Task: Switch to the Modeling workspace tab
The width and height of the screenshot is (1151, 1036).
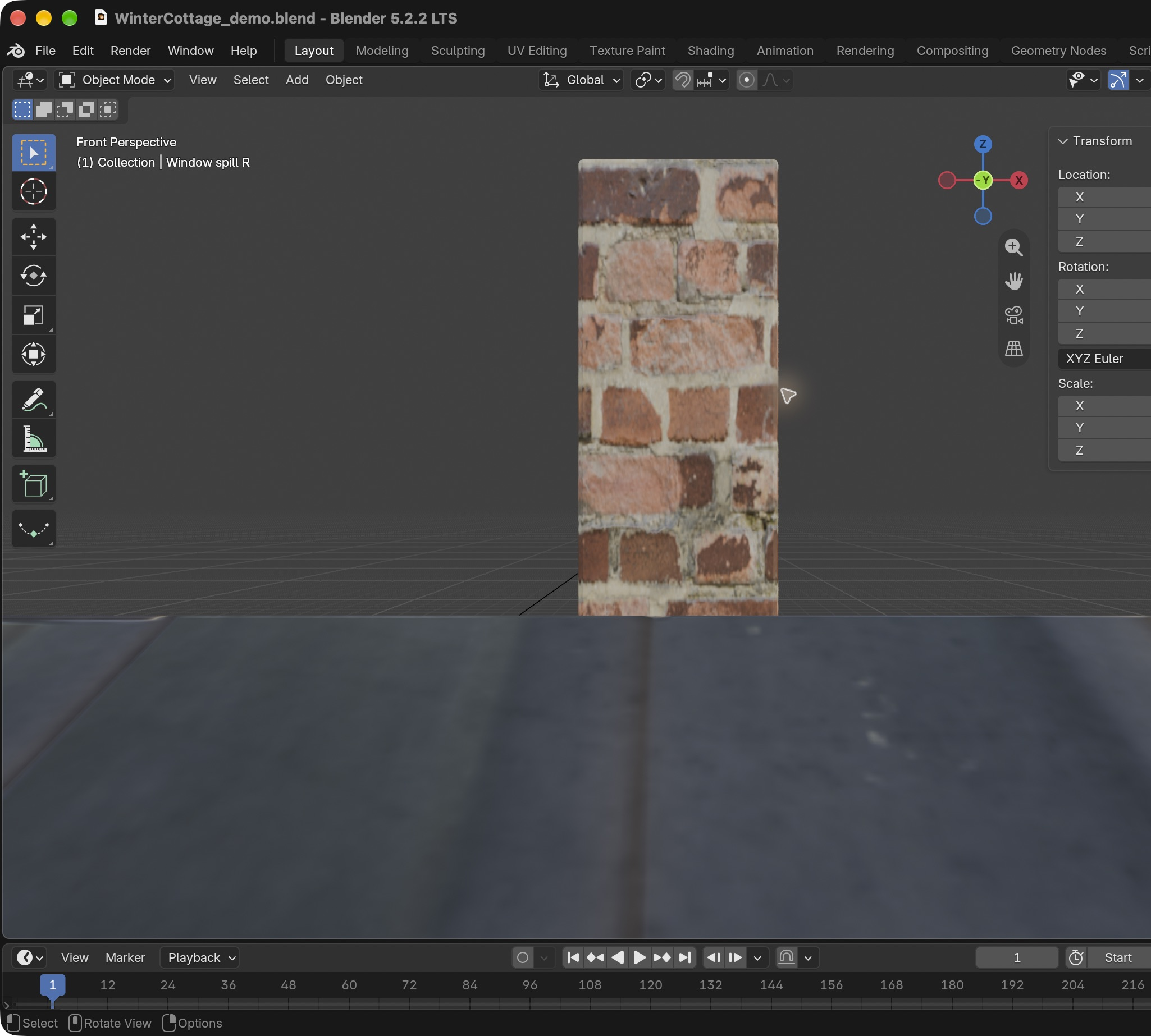Action: [x=382, y=51]
